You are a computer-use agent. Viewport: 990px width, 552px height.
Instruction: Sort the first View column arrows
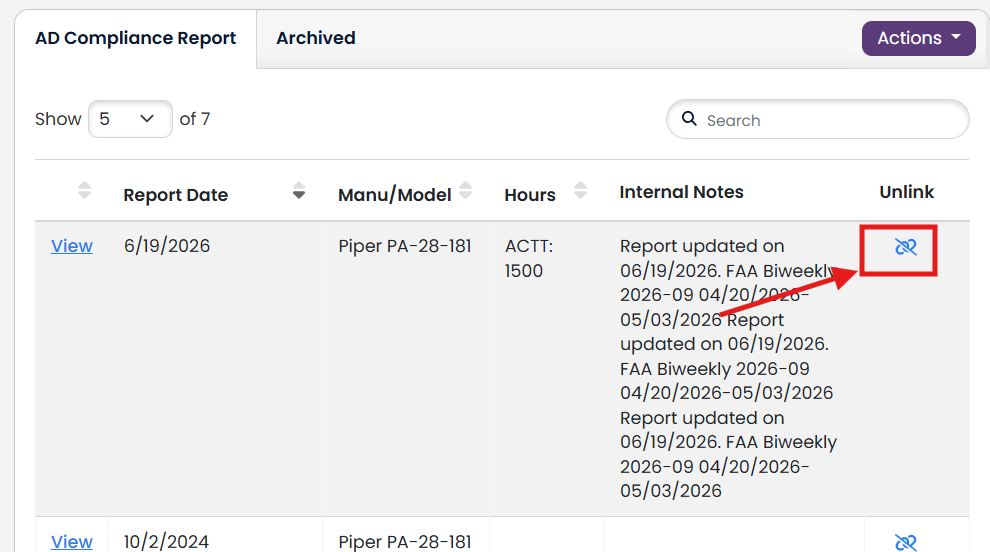click(x=84, y=190)
